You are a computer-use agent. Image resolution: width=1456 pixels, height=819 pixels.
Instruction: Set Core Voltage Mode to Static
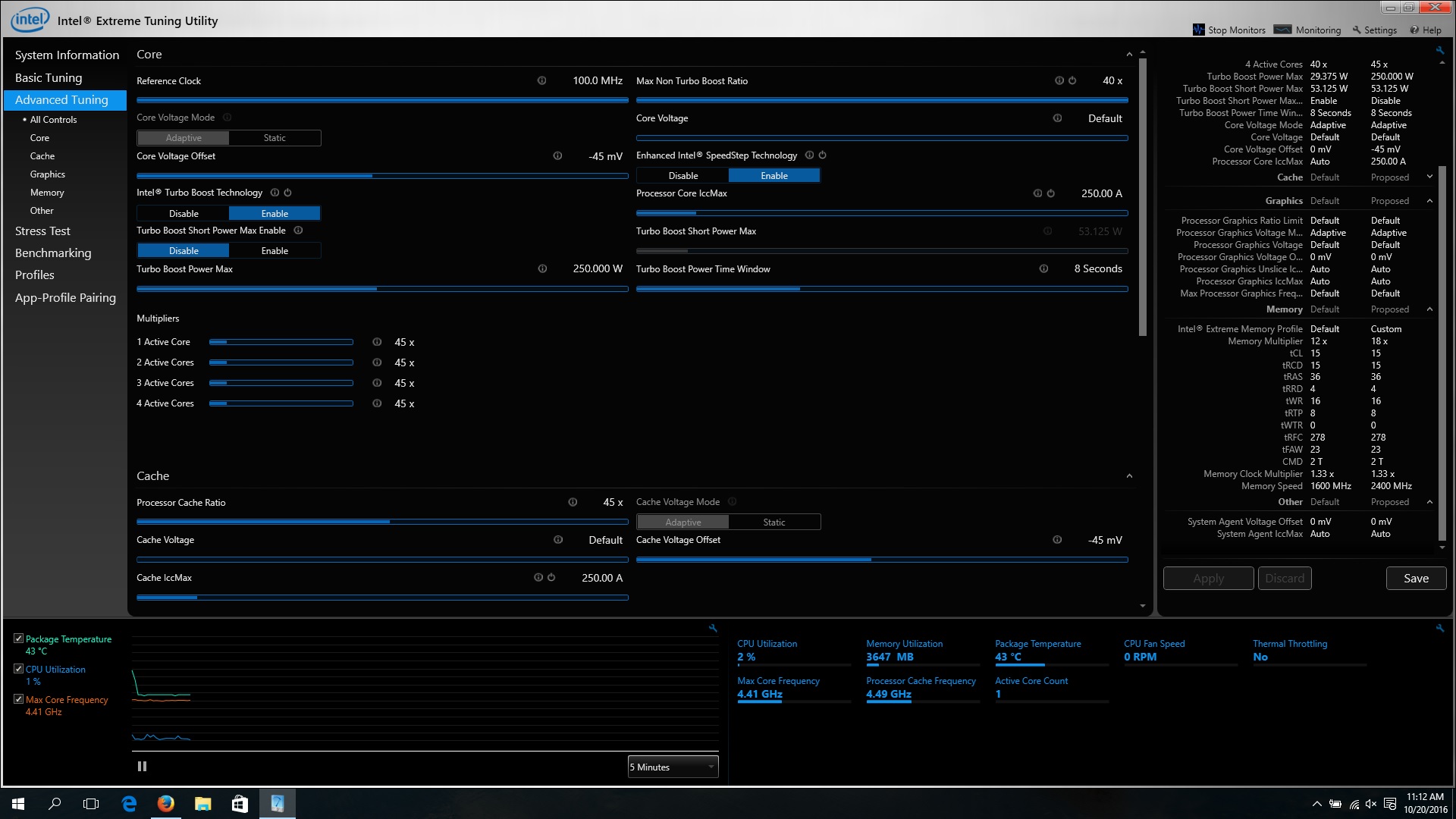click(275, 138)
